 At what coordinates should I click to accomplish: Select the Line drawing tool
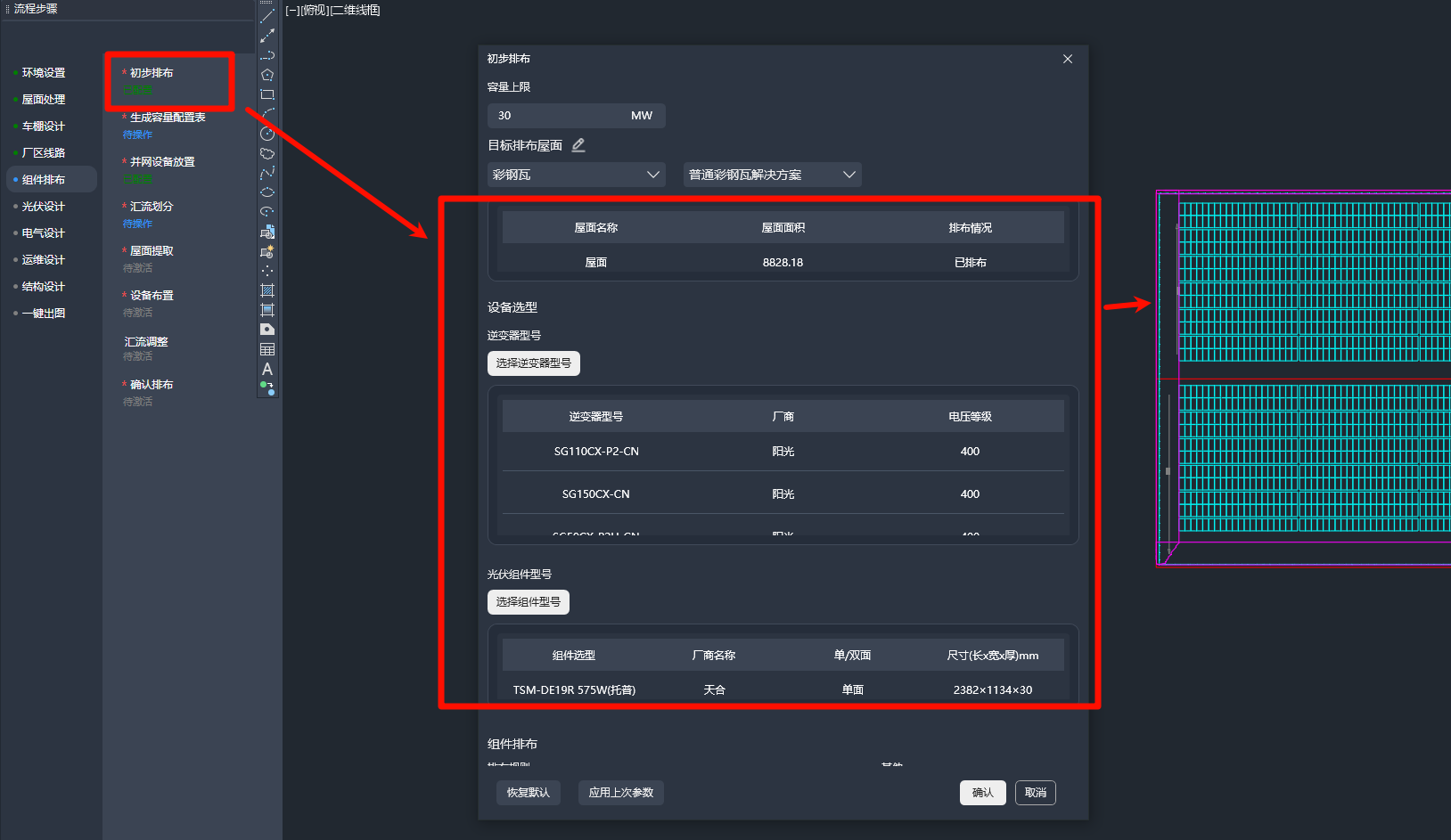(x=266, y=16)
